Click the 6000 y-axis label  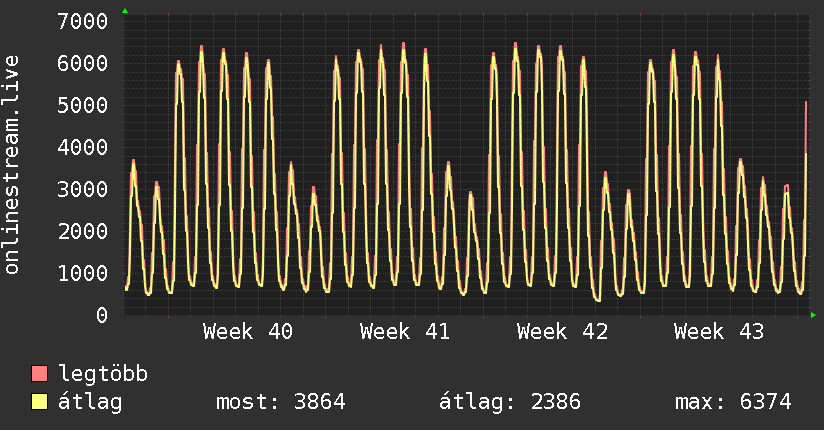(83, 64)
